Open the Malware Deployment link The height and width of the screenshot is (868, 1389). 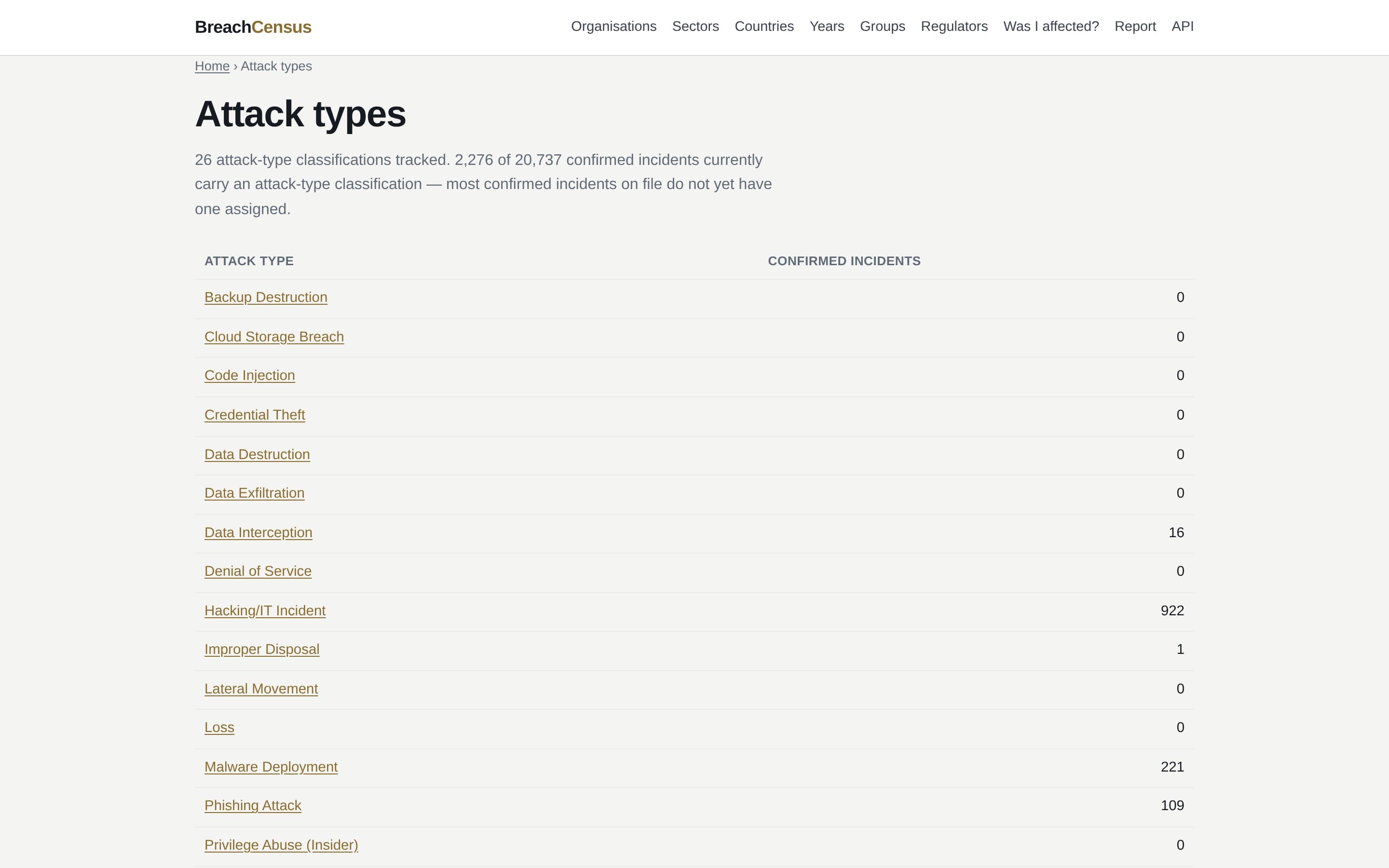coord(271,767)
